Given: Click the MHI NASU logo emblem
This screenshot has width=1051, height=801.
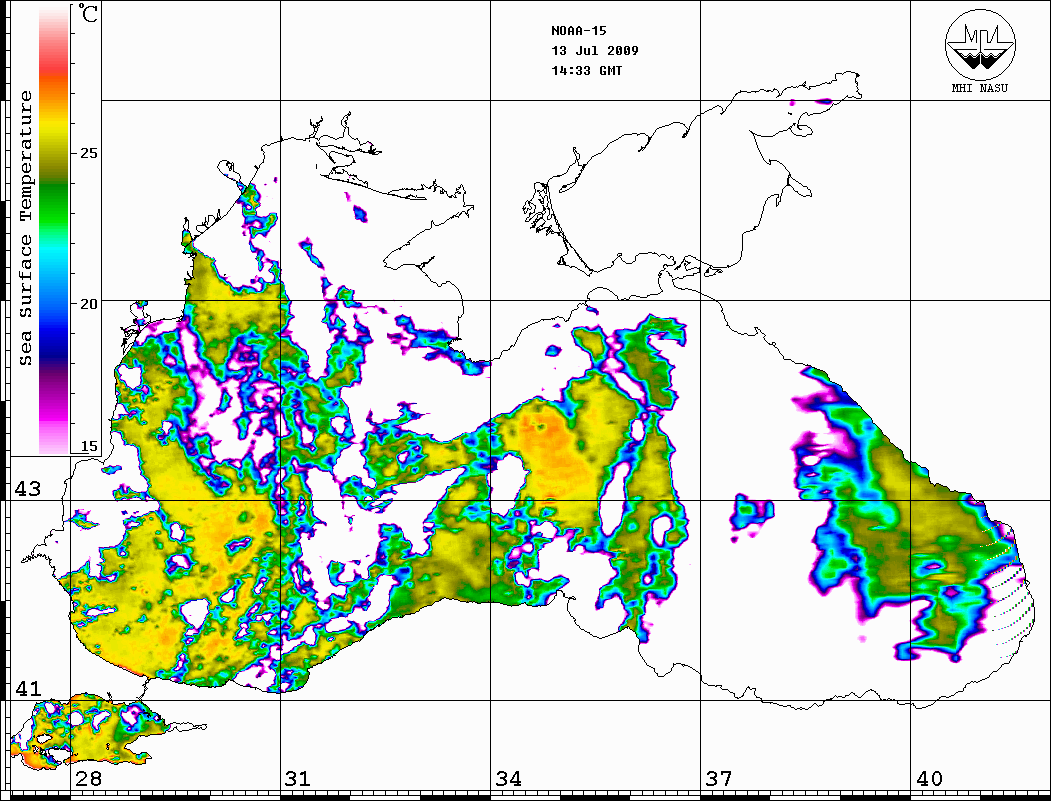Looking at the screenshot, I should tap(980, 44).
